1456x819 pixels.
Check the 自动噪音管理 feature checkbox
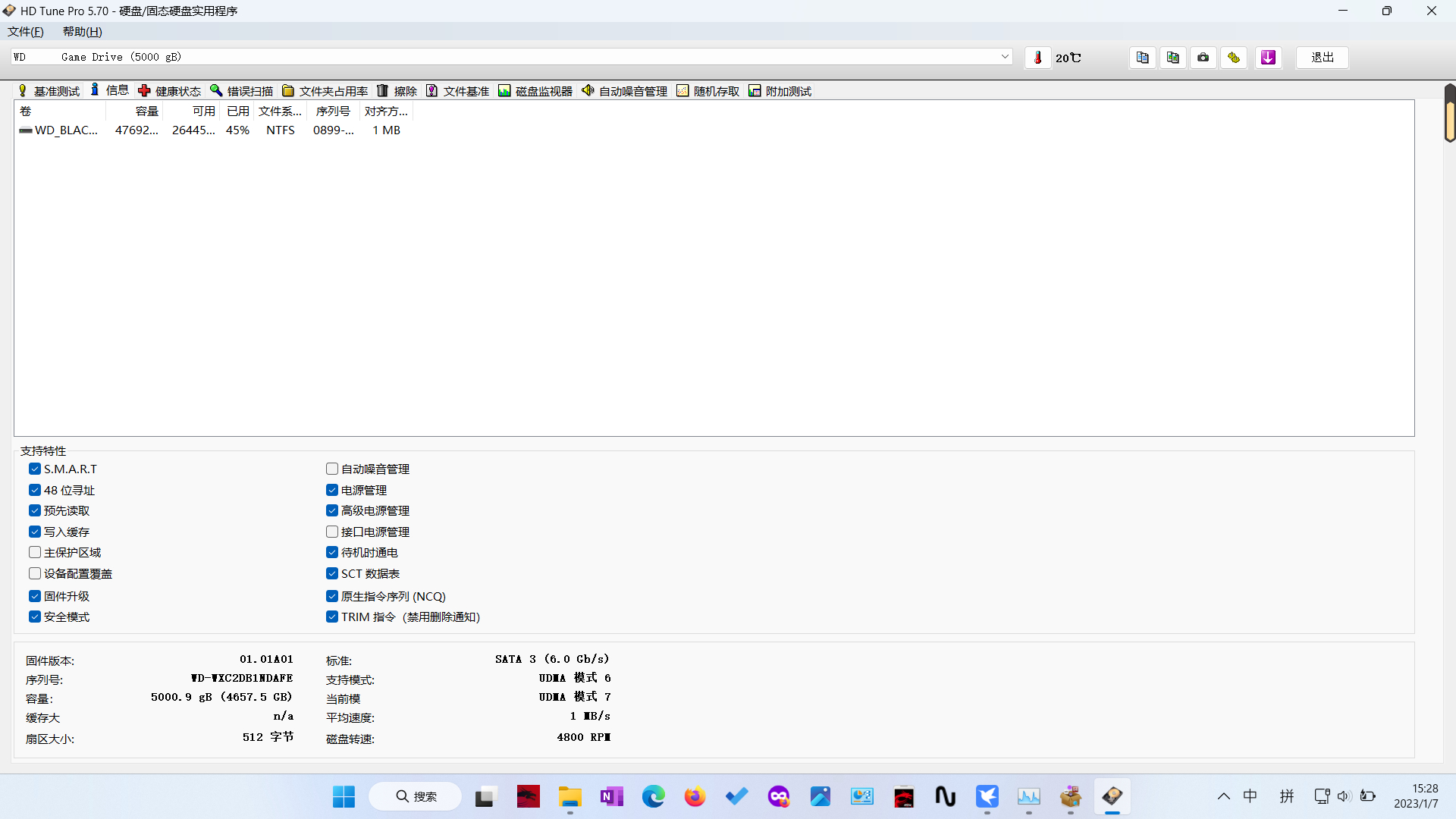(x=332, y=469)
